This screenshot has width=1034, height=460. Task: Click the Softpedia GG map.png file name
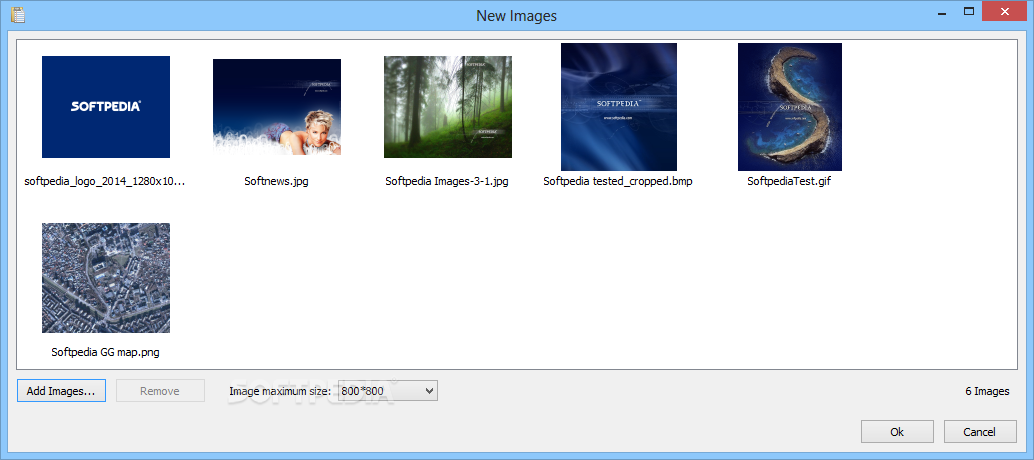pos(106,352)
